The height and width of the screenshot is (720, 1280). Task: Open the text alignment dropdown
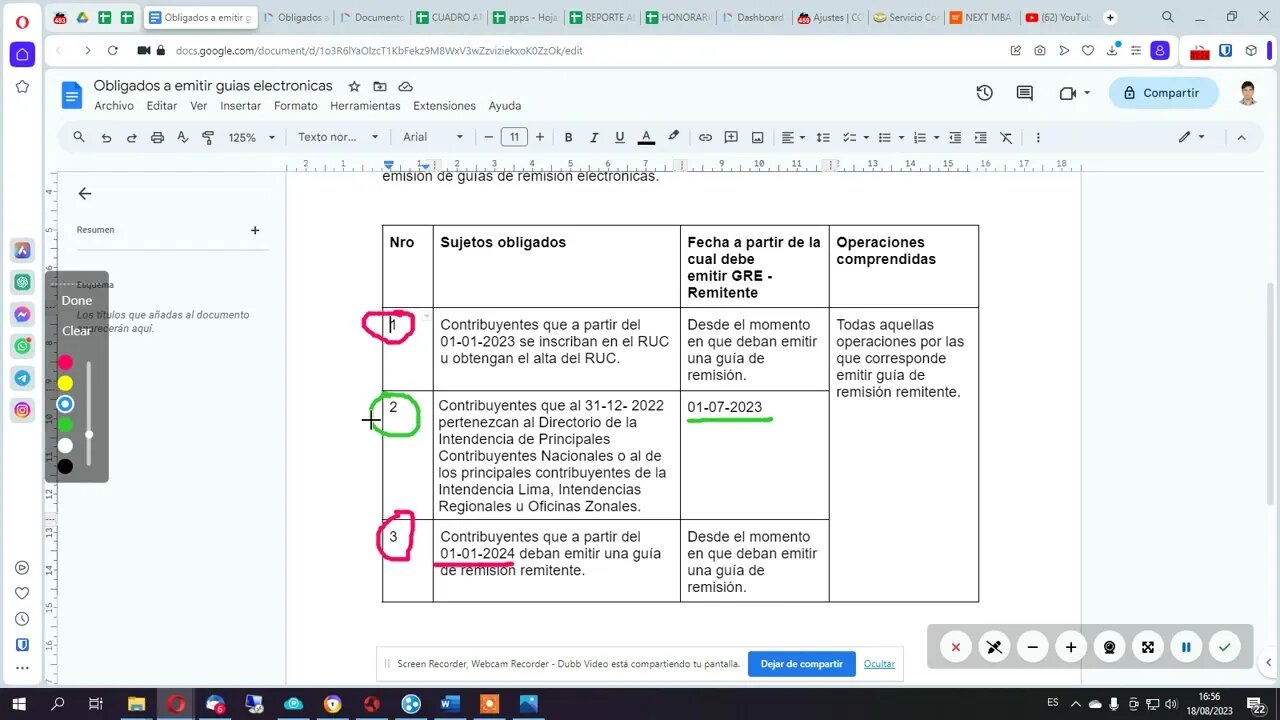pyautogui.click(x=793, y=137)
